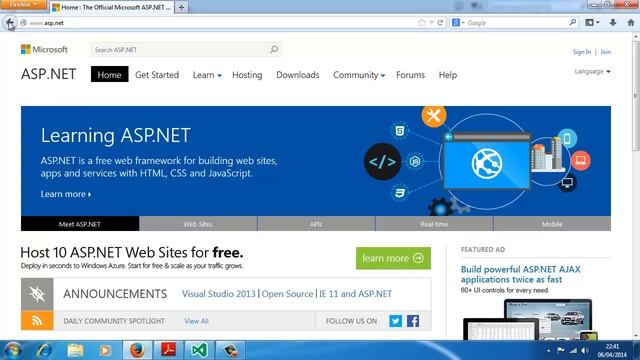
Task: Go to the Hosting page
Action: pyautogui.click(x=247, y=75)
